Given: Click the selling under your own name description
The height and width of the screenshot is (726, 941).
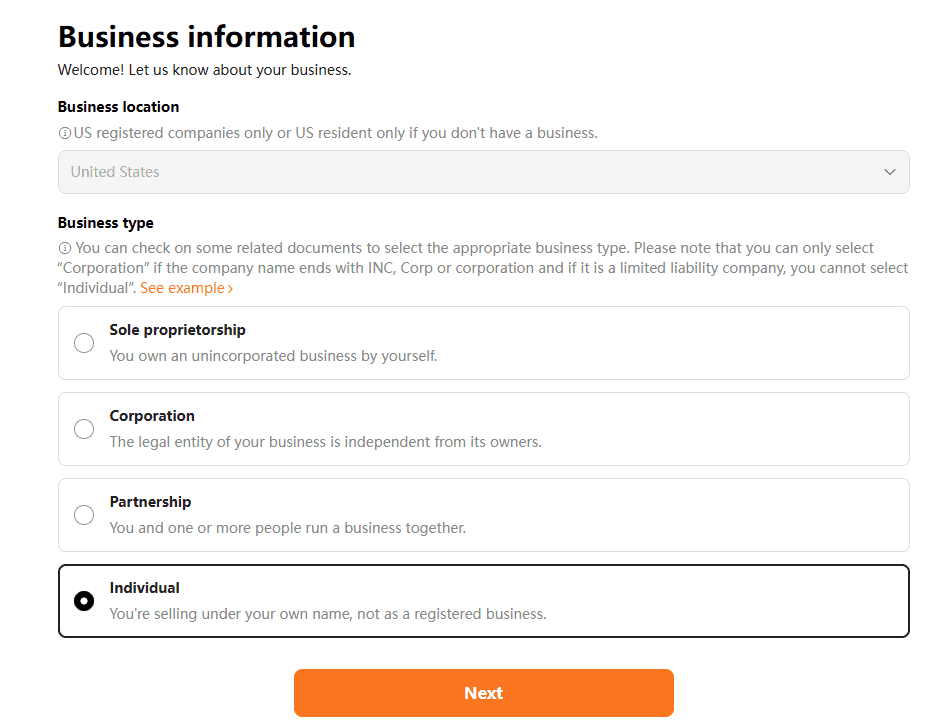Looking at the screenshot, I should point(327,614).
